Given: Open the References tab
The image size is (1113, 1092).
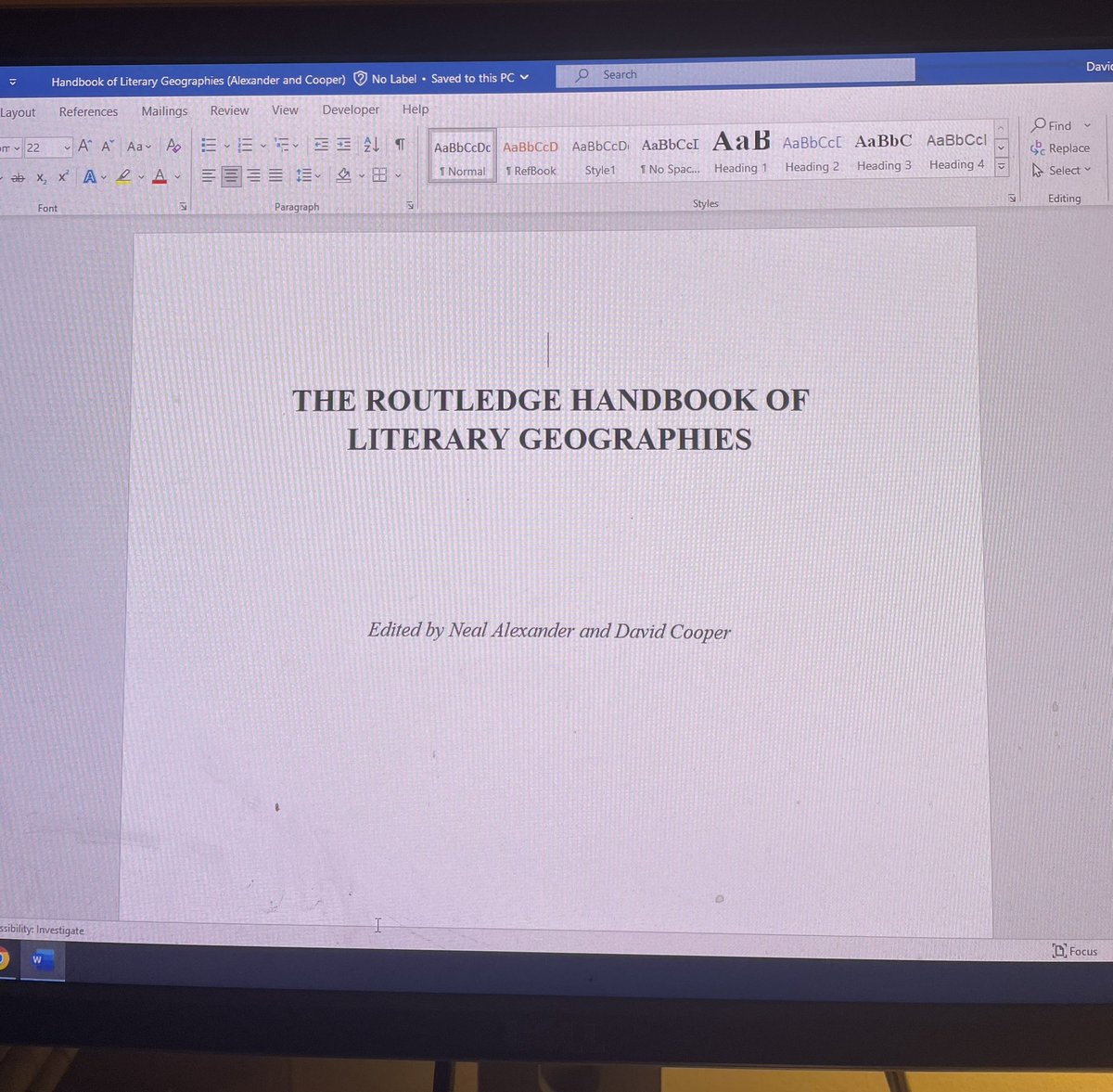Looking at the screenshot, I should (x=88, y=111).
